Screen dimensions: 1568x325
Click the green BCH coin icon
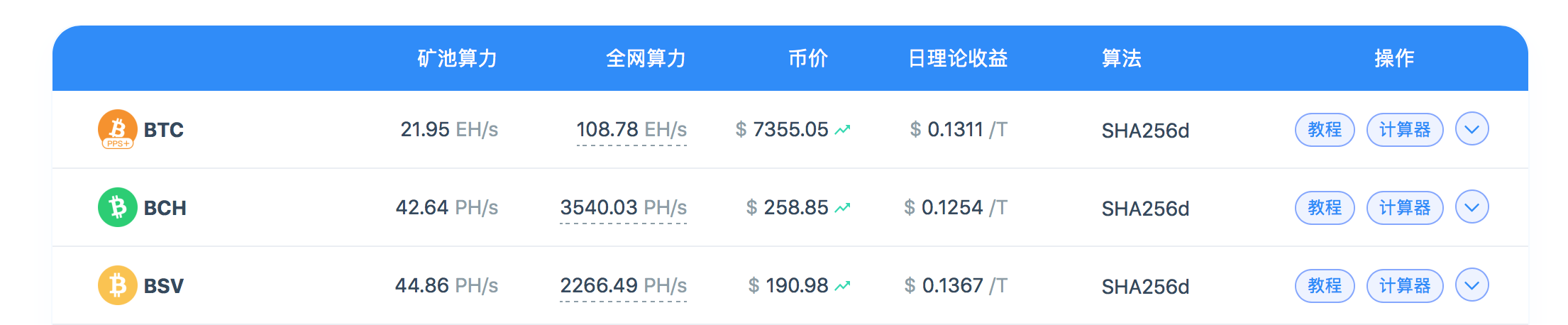click(117, 207)
